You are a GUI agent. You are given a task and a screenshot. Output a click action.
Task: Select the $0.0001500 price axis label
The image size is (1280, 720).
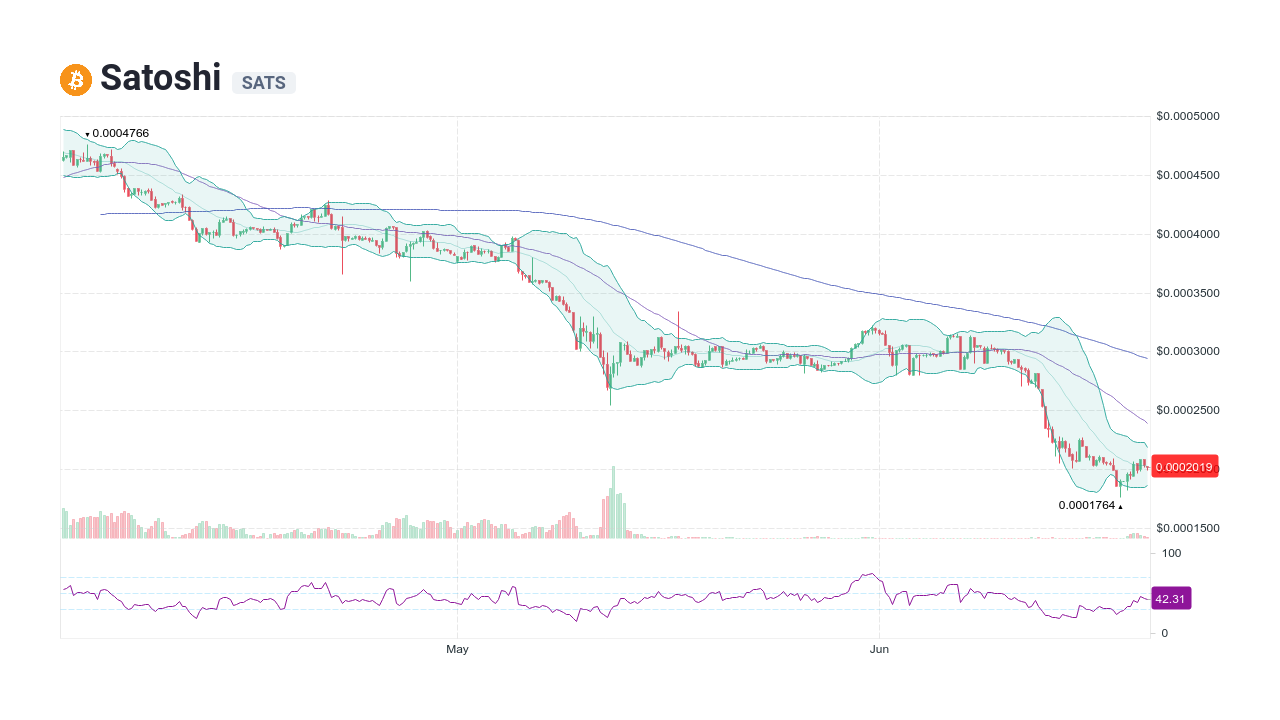coord(1187,527)
